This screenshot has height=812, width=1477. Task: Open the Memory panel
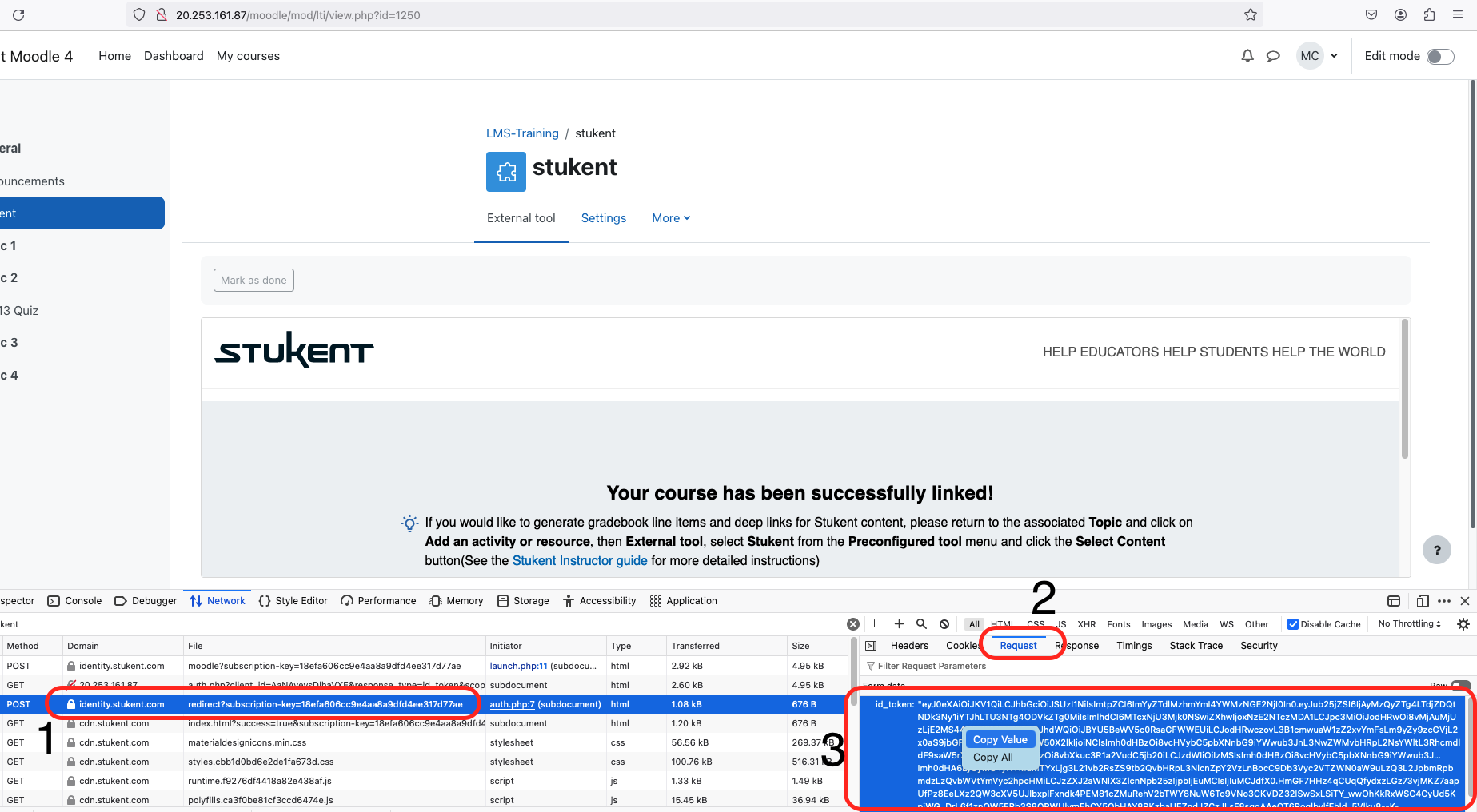point(457,601)
